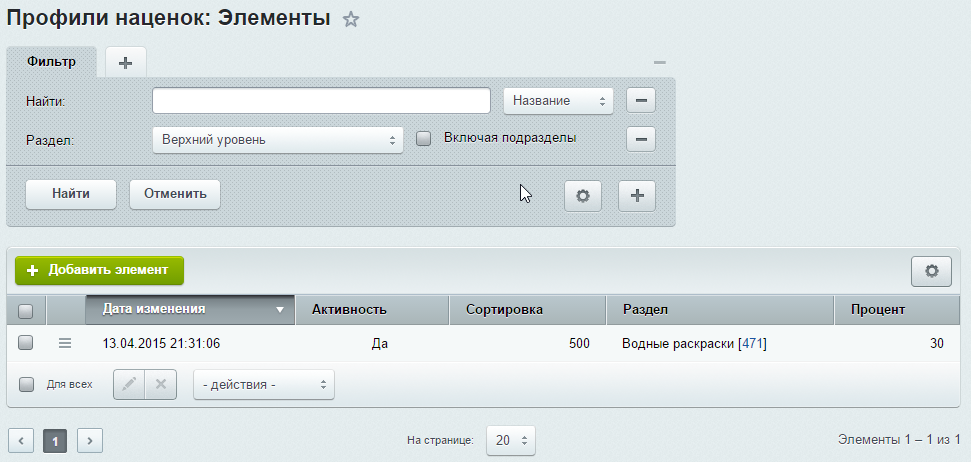Remove the Раздел filter row with minus
This screenshot has width=971, height=462.
pos(641,139)
